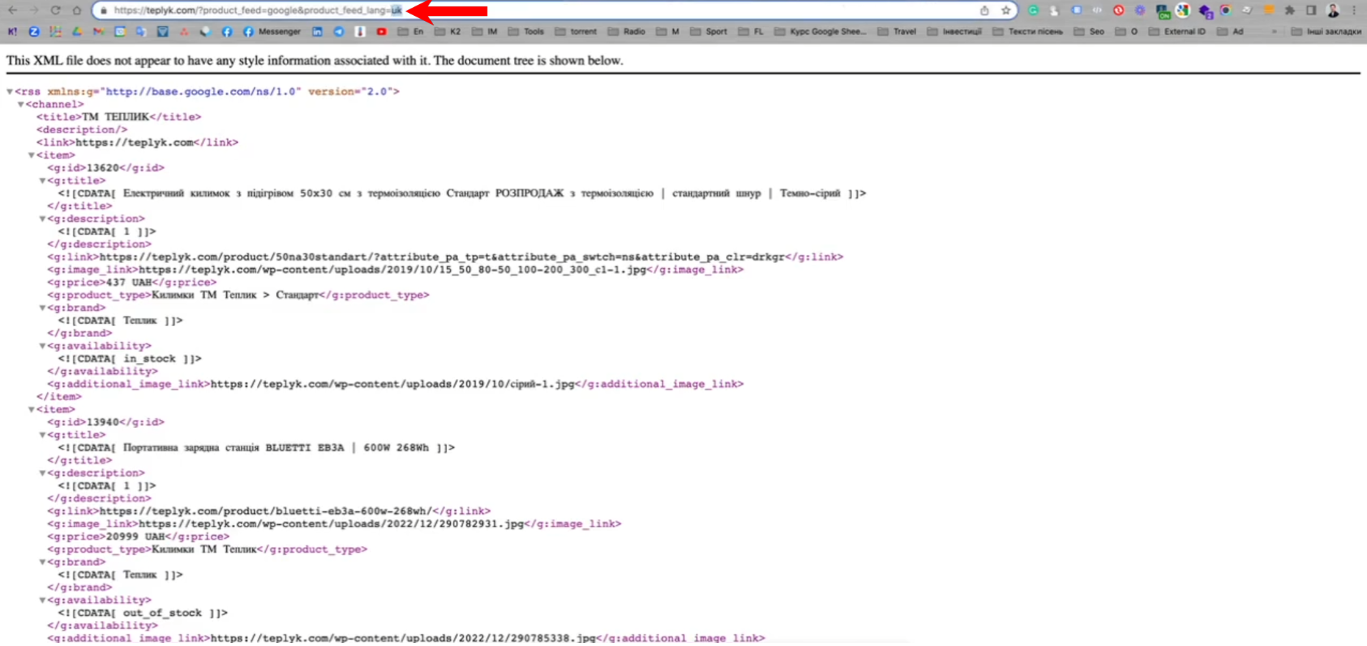Open the torrent bookmarks folder
This screenshot has width=1367, height=646.
tap(575, 32)
